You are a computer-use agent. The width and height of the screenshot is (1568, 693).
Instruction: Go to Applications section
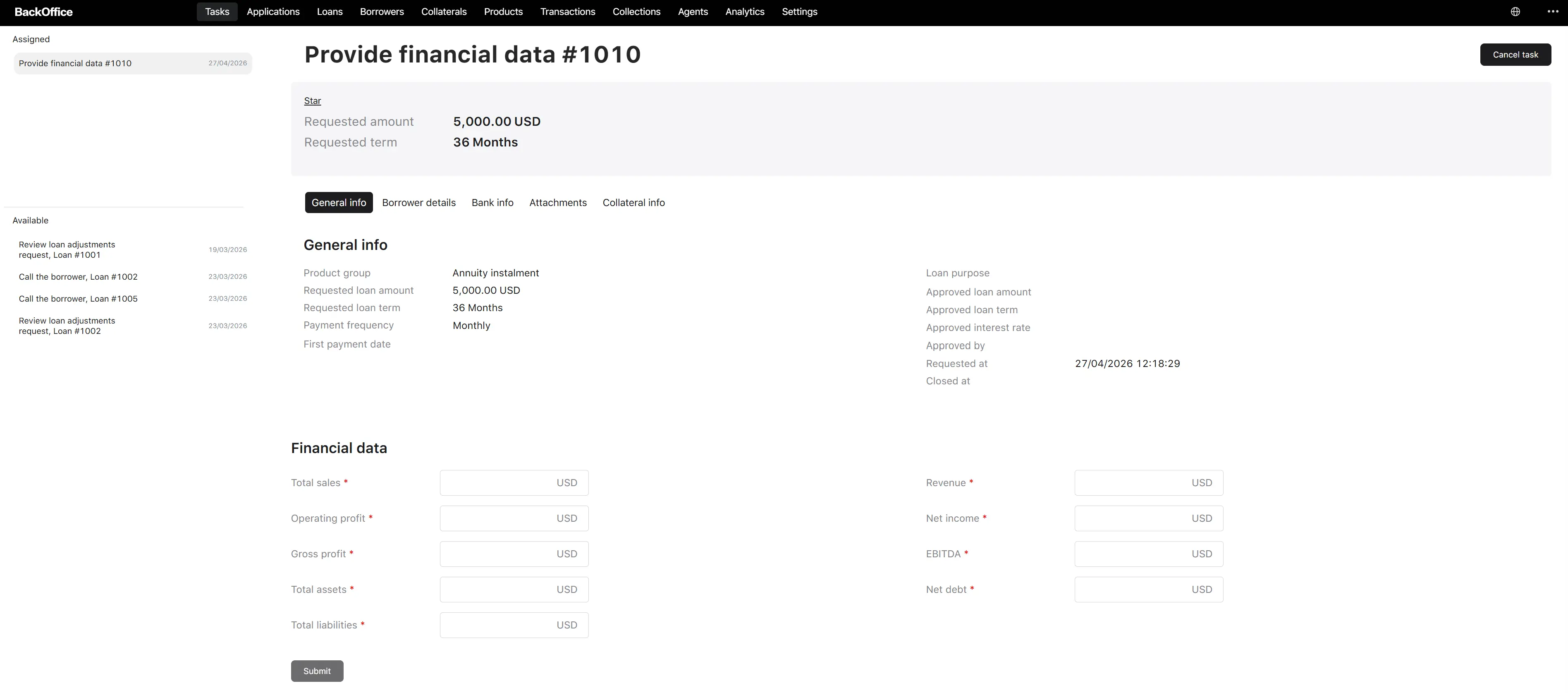(x=272, y=12)
